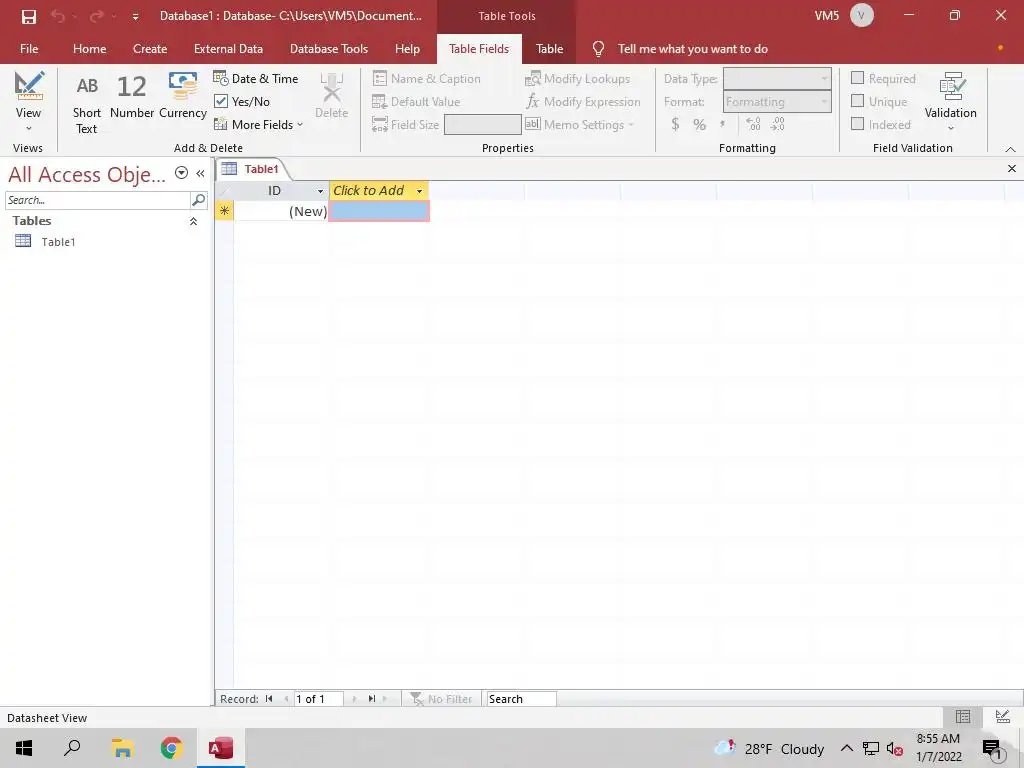Open the Validation dropdown
This screenshot has width=1024, height=768.
[x=950, y=102]
